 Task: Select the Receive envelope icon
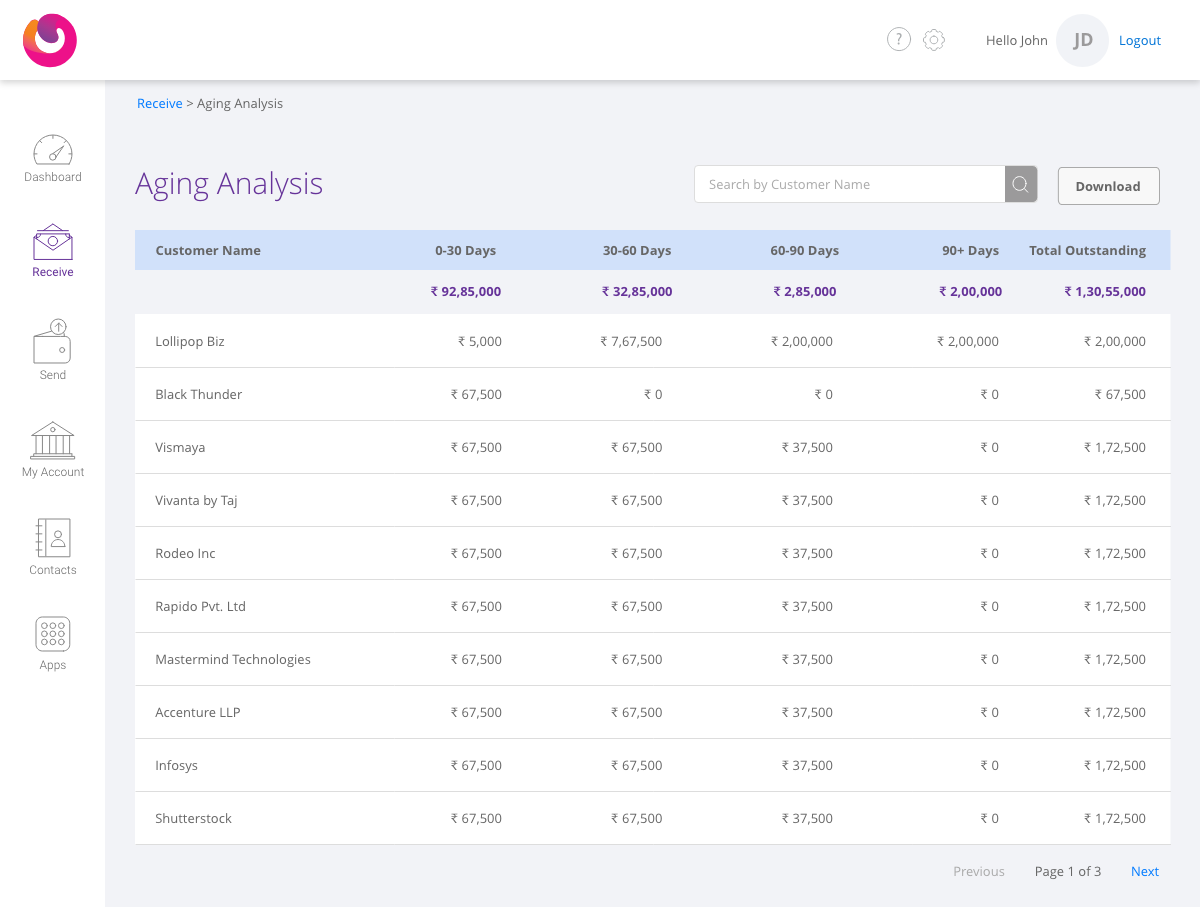53,242
